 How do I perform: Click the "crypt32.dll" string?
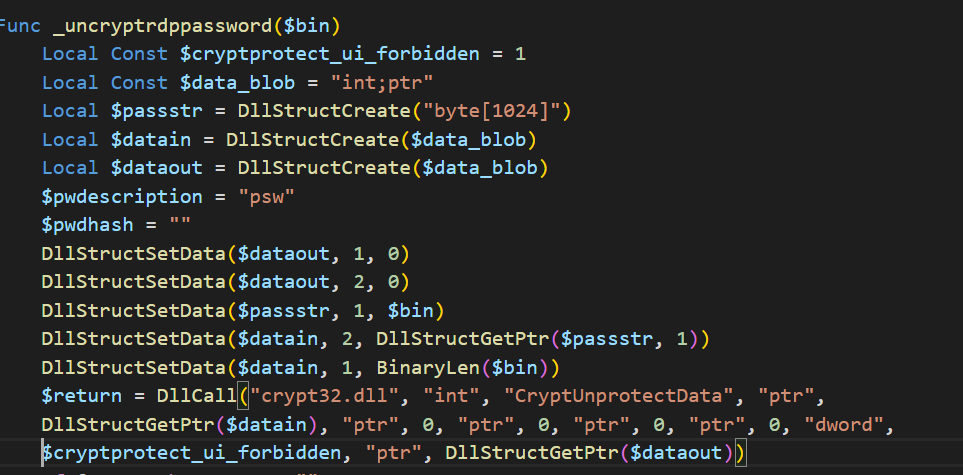330,396
